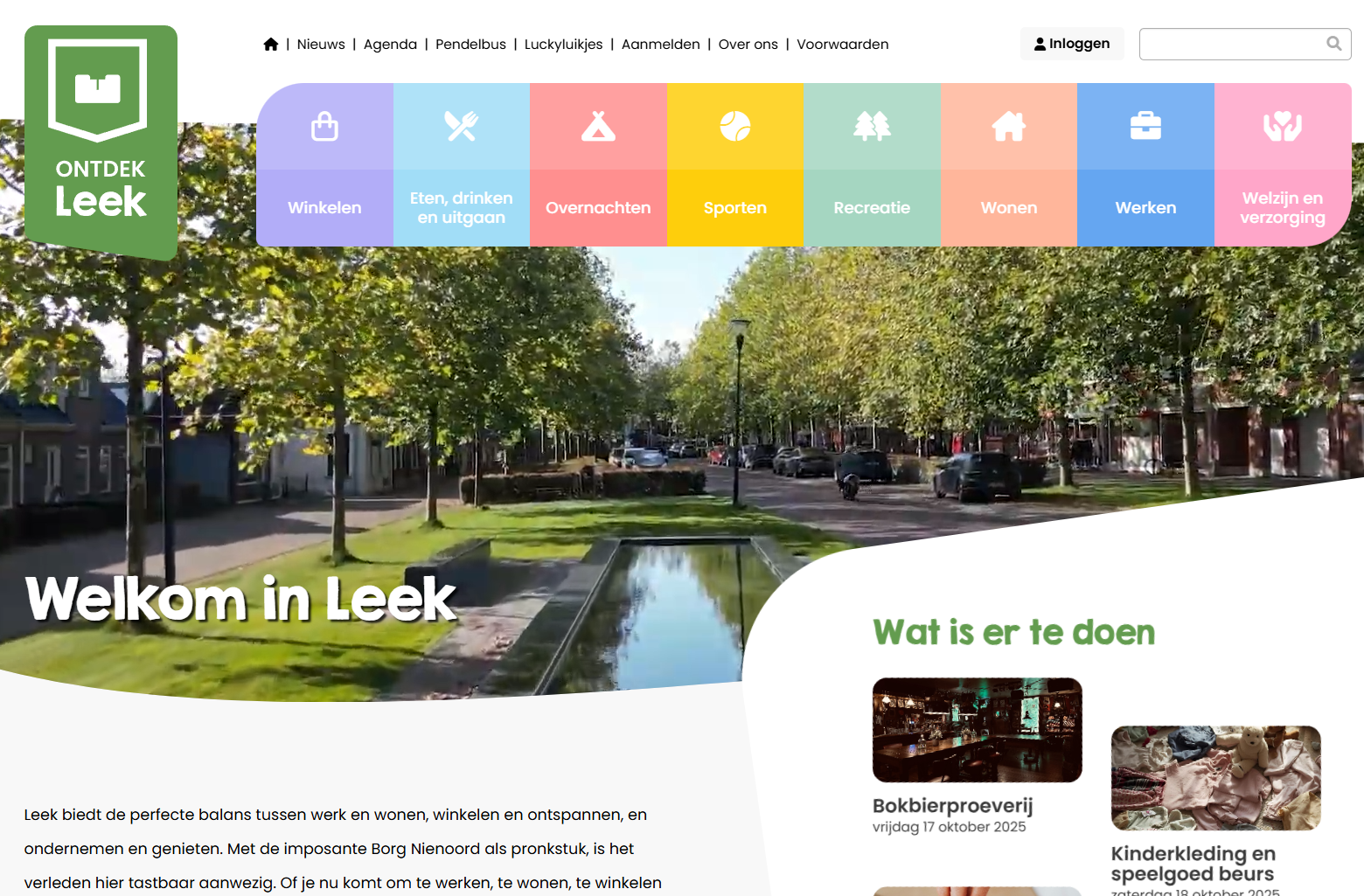Click the shopping bag Winkelen icon
Image resolution: width=1364 pixels, height=896 pixels.
click(324, 127)
